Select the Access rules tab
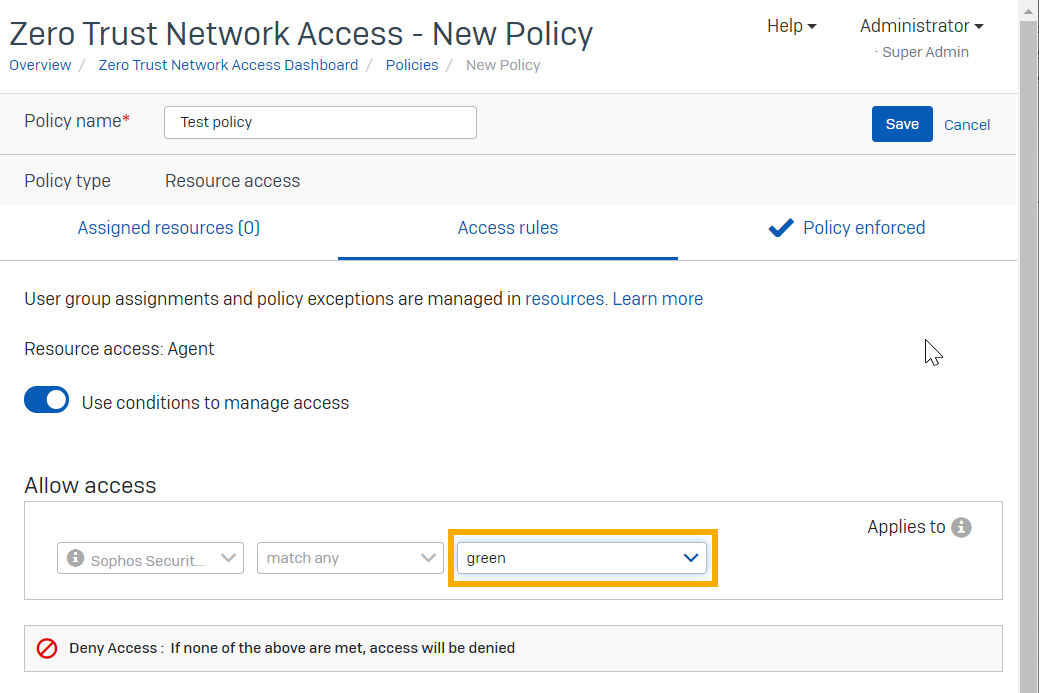The image size is (1039, 693). [508, 228]
